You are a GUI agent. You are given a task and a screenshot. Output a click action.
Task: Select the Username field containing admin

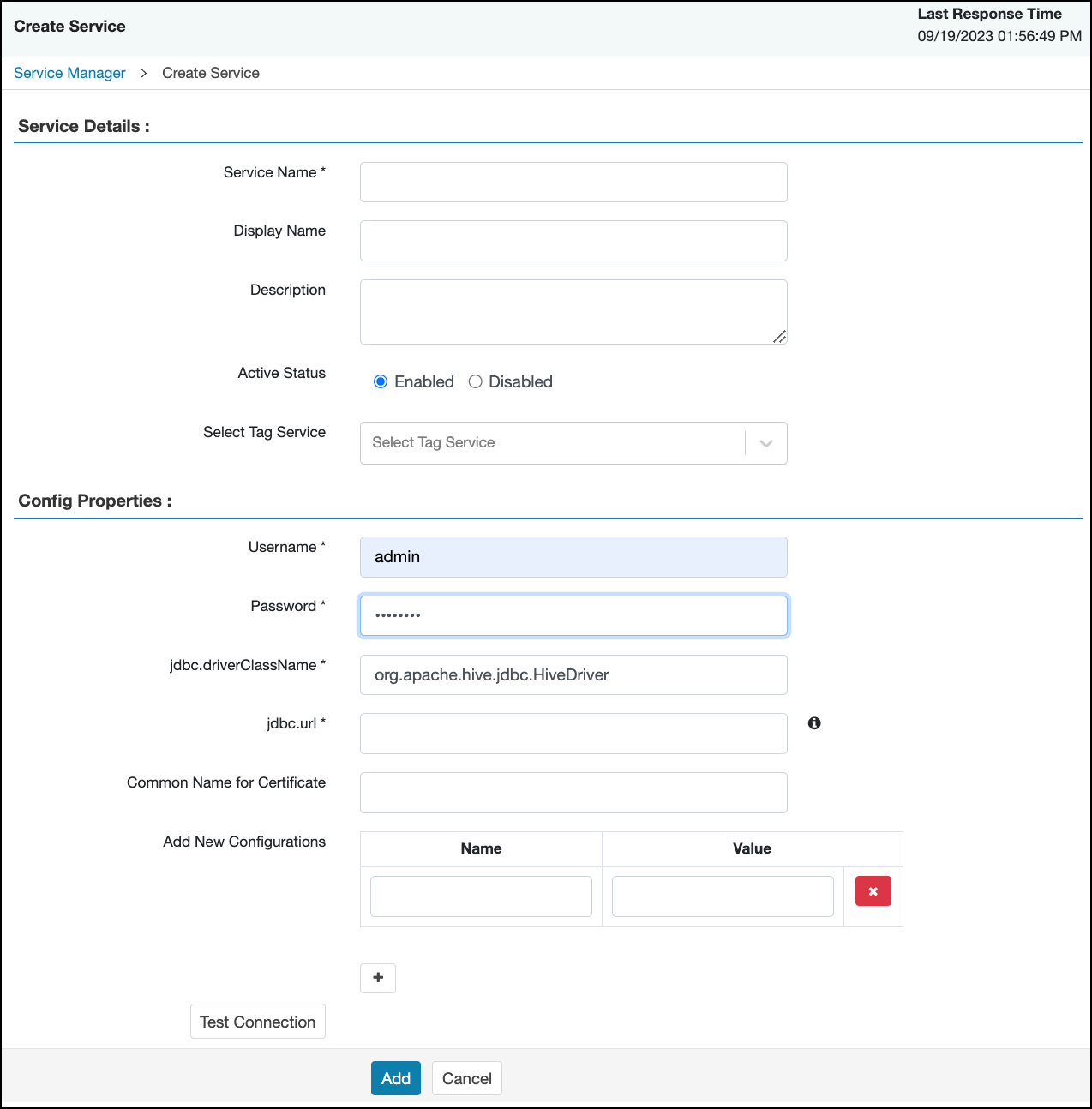click(573, 557)
